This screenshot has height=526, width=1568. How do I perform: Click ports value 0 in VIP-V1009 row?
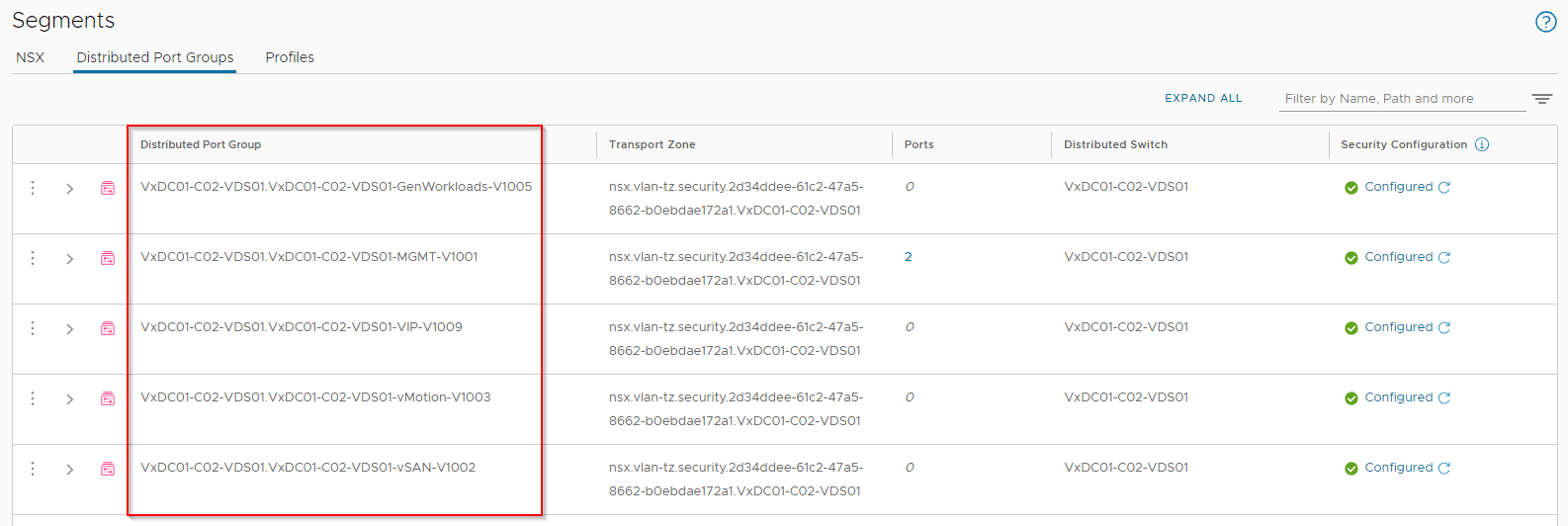tap(910, 327)
